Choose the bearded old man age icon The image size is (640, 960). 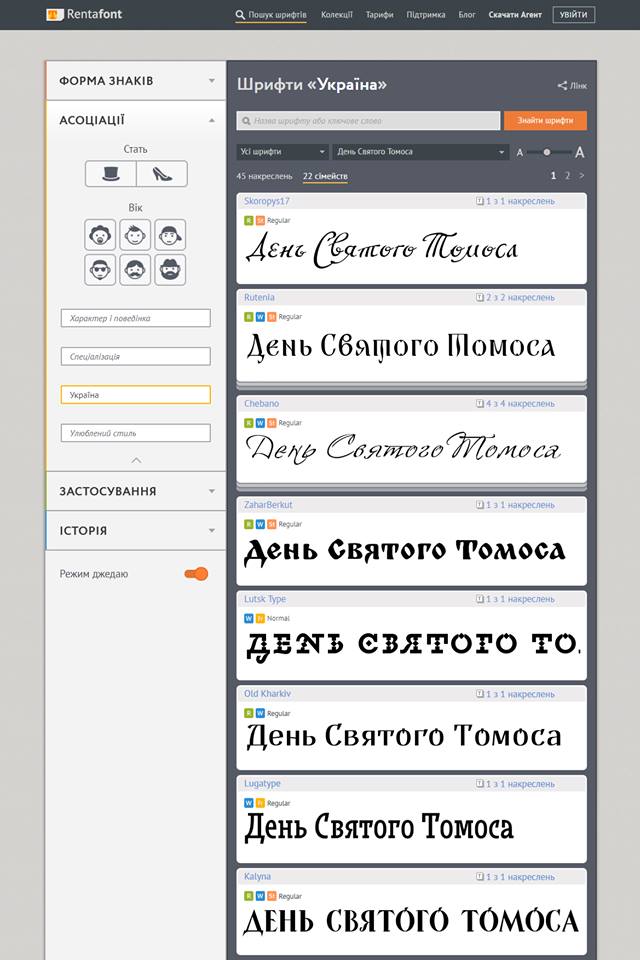click(170, 270)
